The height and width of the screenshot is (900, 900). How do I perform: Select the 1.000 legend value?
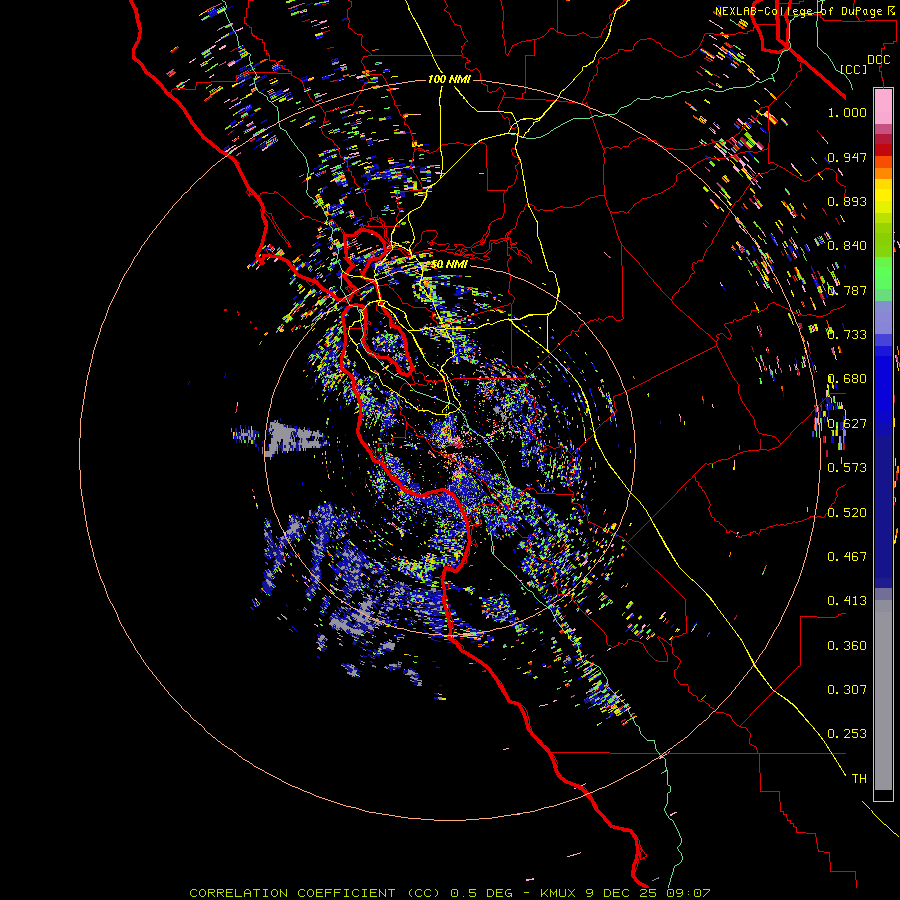click(847, 112)
